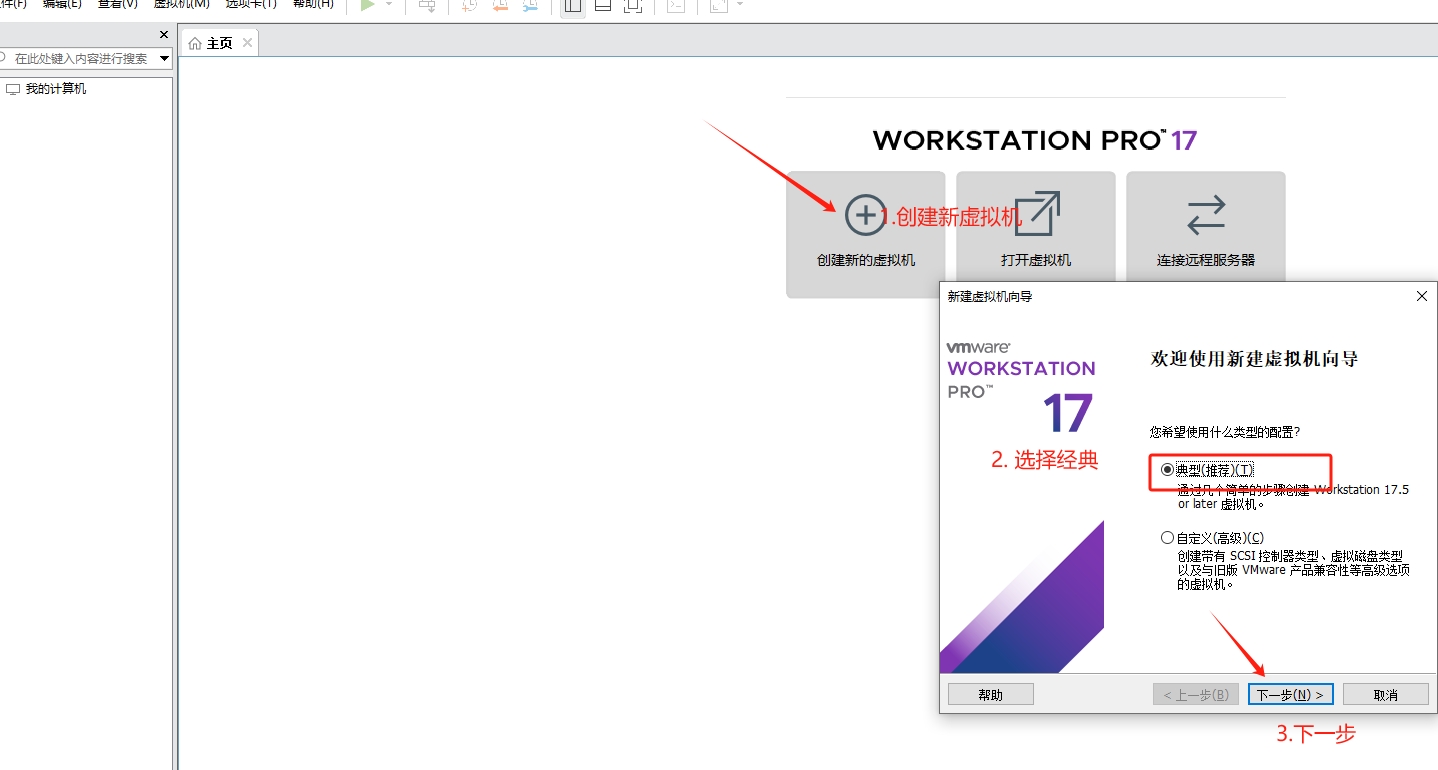This screenshot has height=770, width=1438.
Task: Select the 典型(推荐)(T) radio option
Action: [1168, 469]
